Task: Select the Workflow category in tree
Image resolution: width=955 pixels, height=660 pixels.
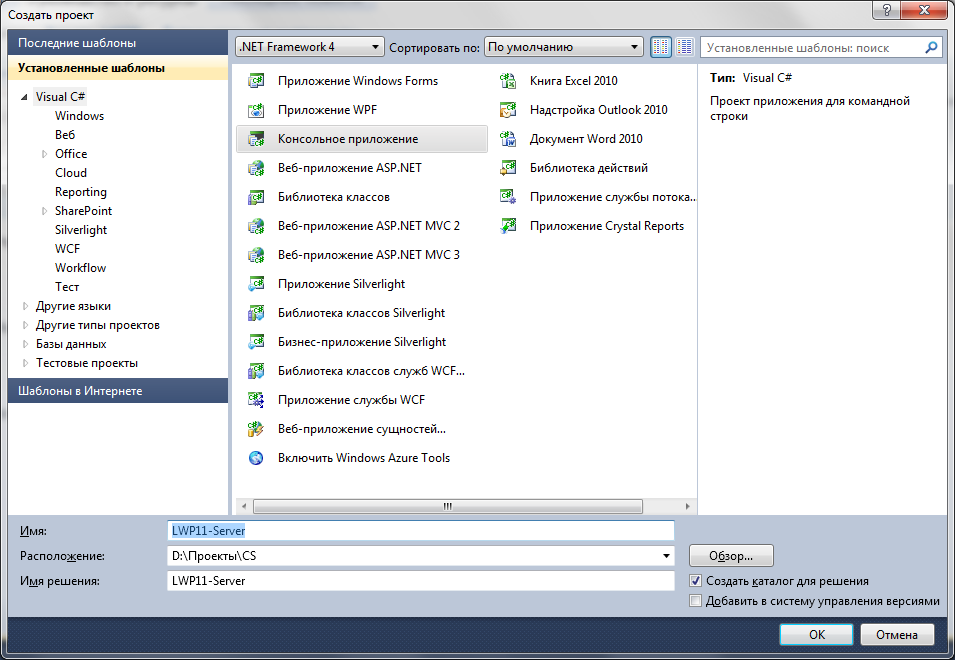Action: 80,268
